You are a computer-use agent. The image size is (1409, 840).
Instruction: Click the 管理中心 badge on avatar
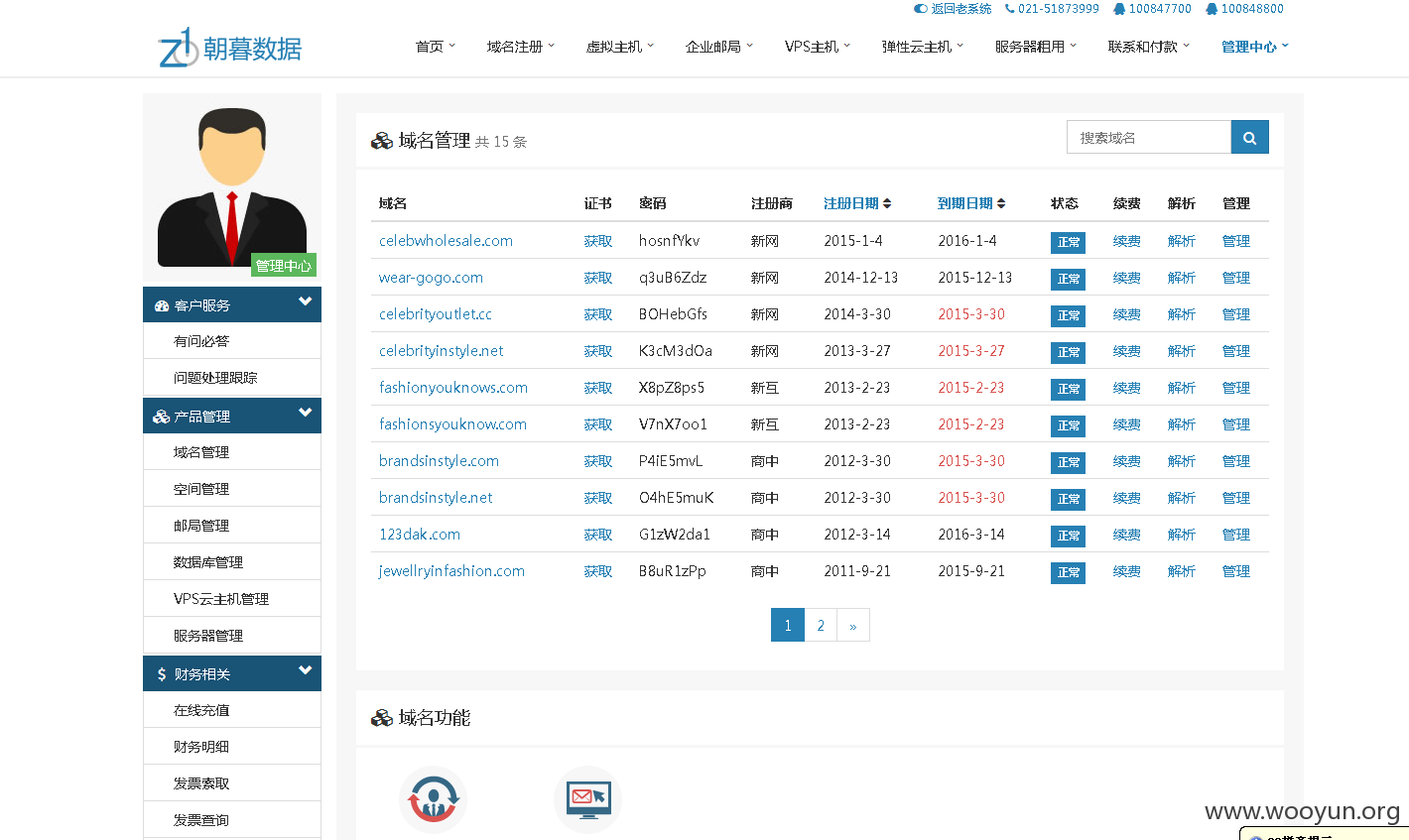point(284,265)
